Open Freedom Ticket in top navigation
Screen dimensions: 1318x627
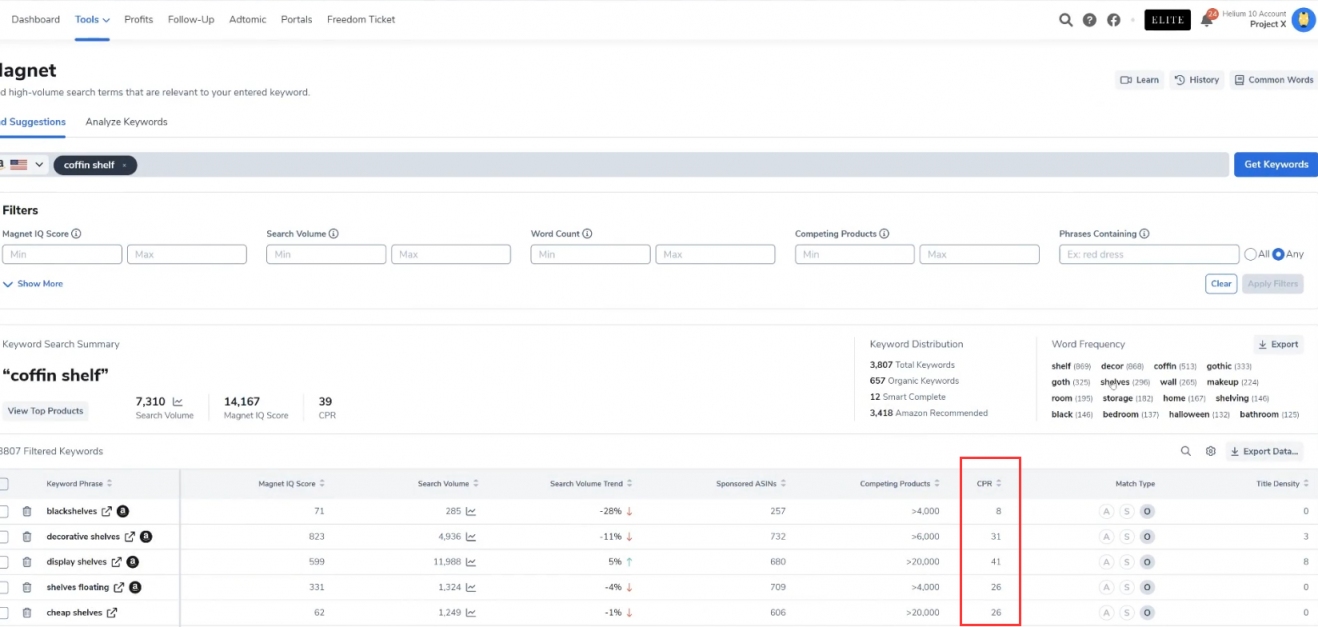click(361, 20)
